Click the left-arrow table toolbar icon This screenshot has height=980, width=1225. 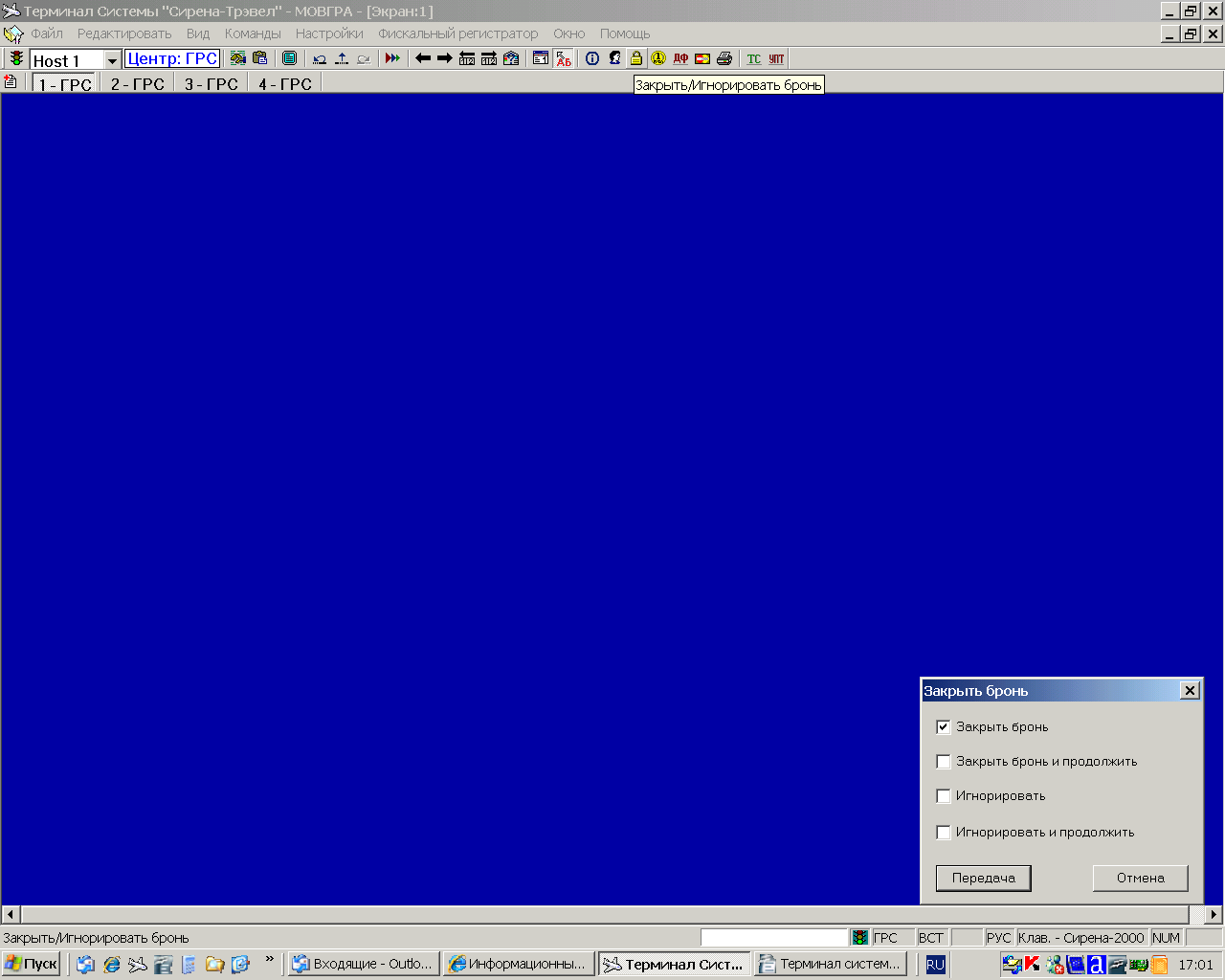click(x=467, y=59)
